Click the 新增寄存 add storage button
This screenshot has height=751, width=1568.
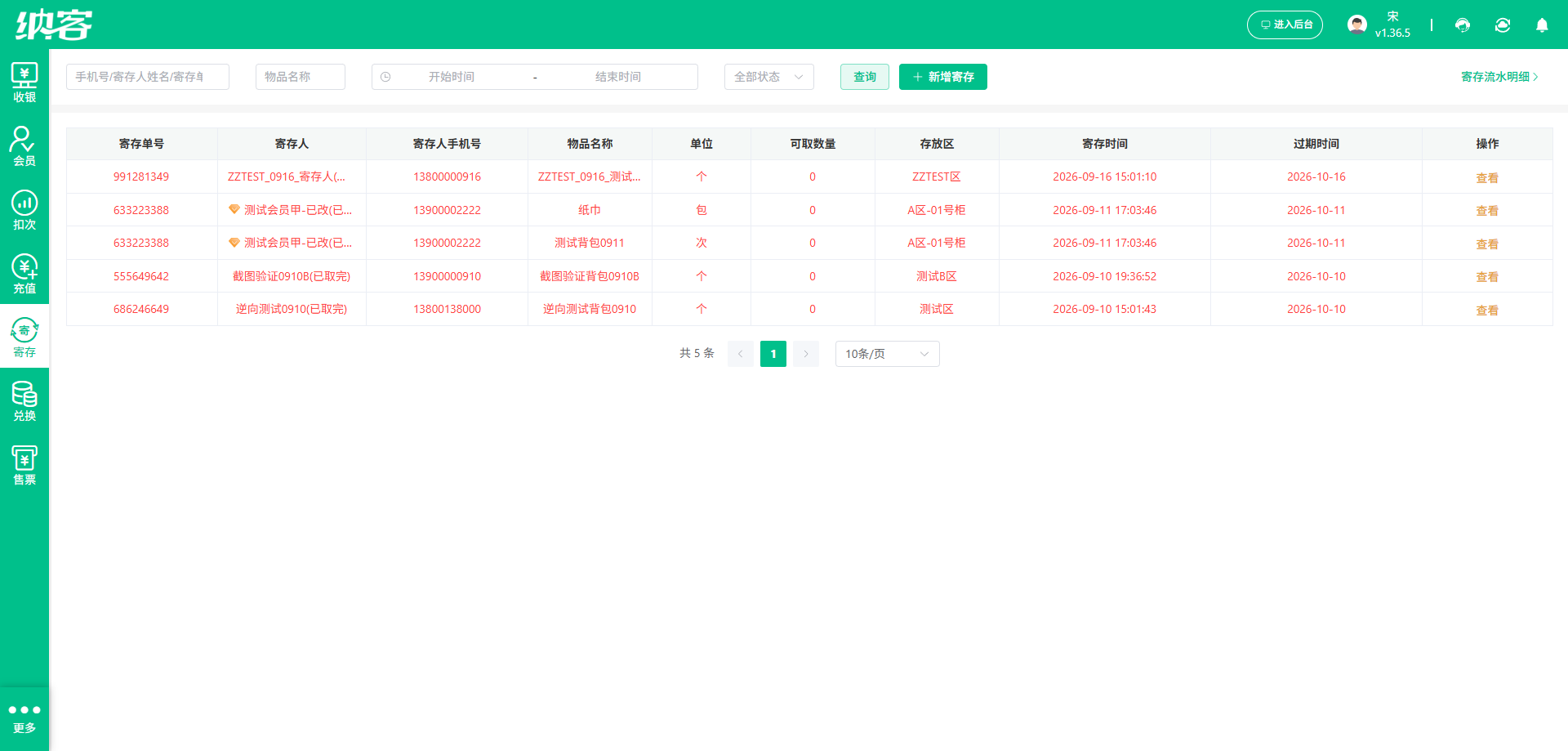(943, 77)
